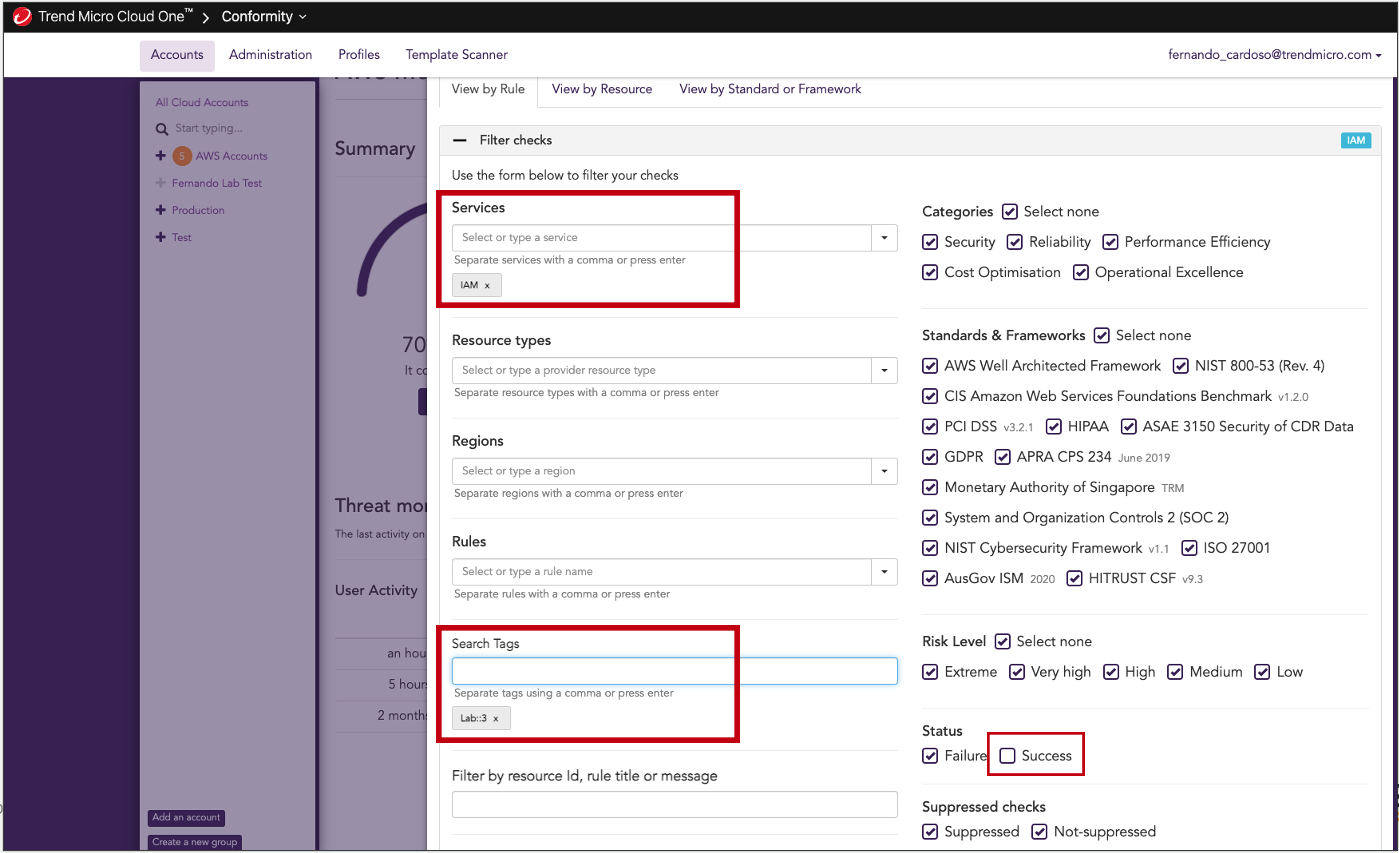Switch to View by Standard or Framework tab
The image size is (1399, 853).
pyautogui.click(x=770, y=89)
